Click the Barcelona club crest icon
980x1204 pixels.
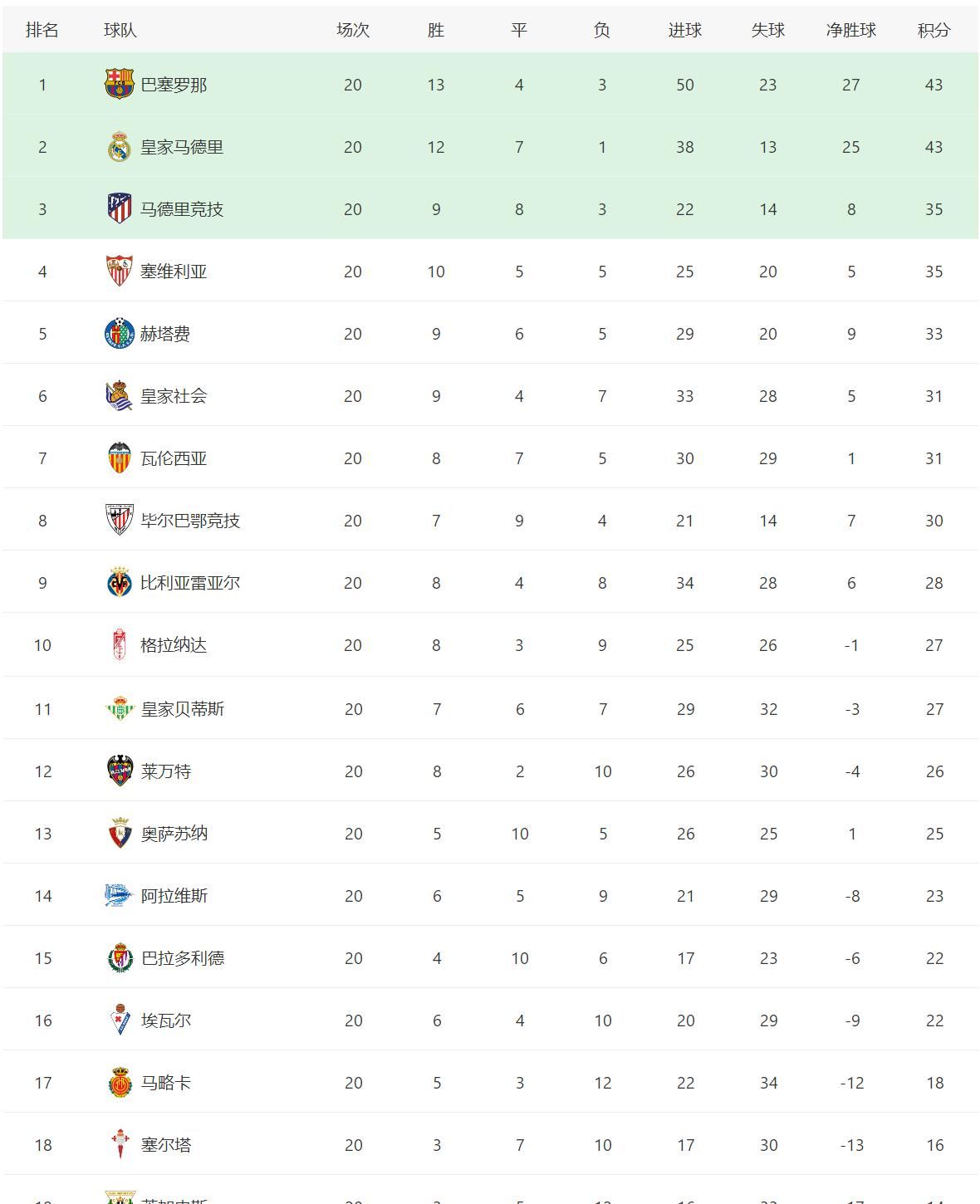(x=120, y=84)
